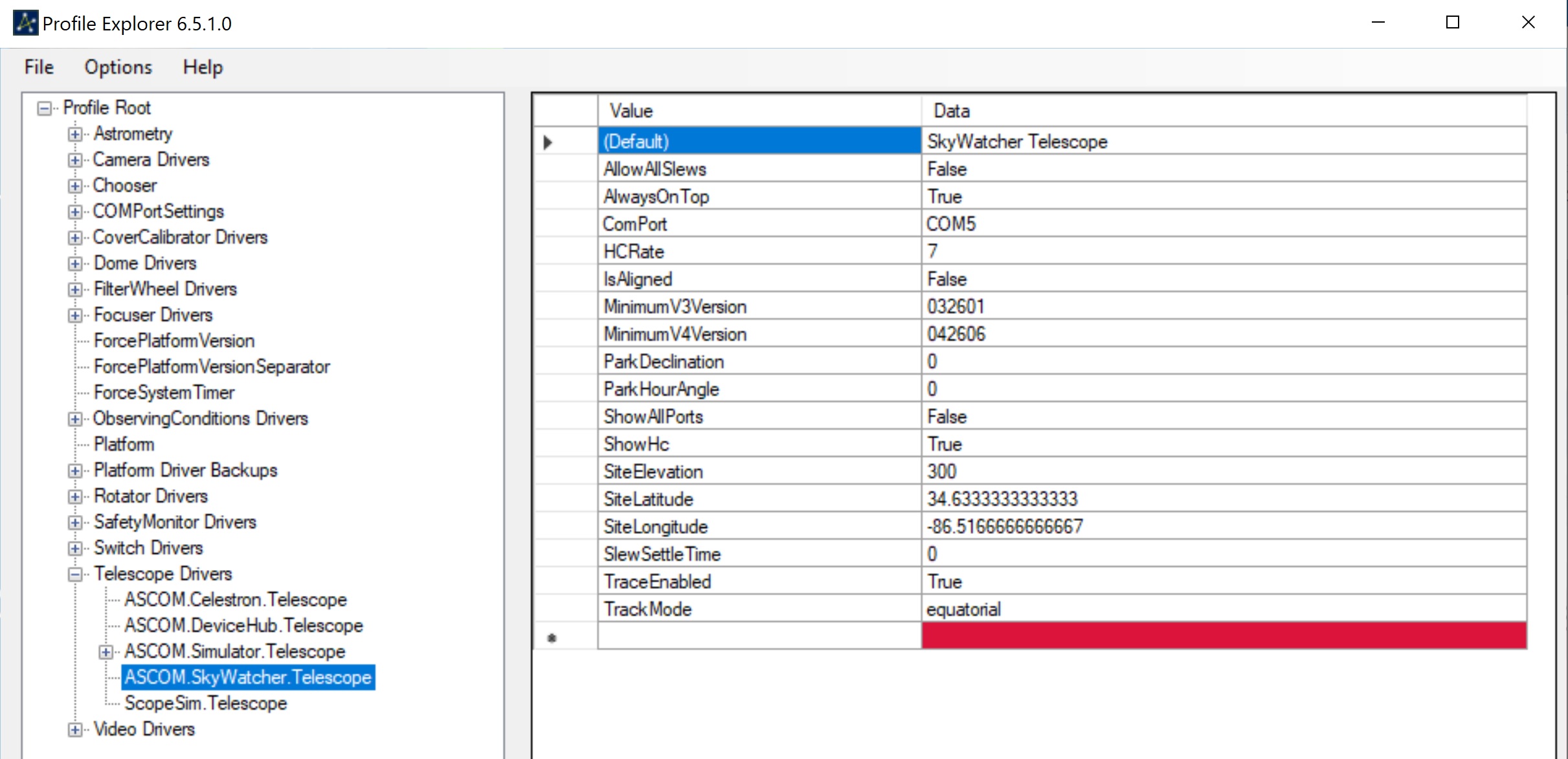Click the TrackMode equatorial data cell

click(x=1224, y=609)
